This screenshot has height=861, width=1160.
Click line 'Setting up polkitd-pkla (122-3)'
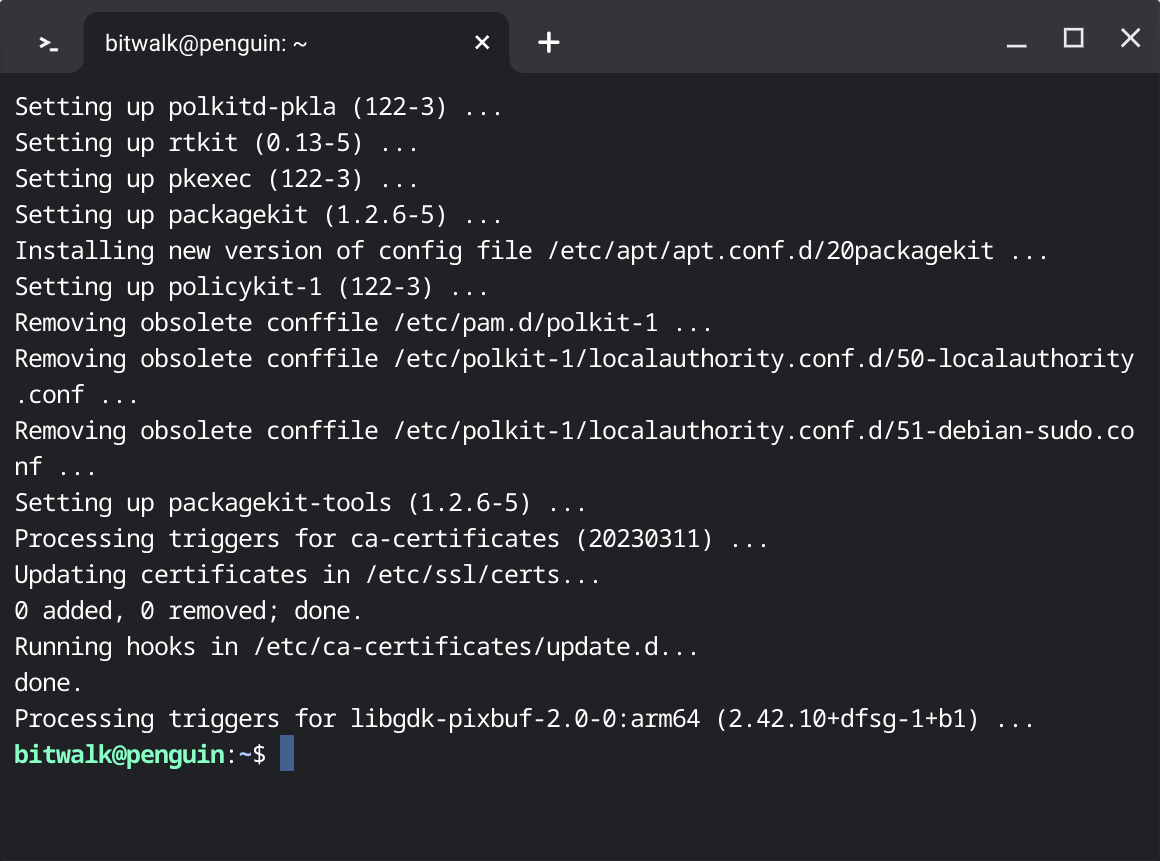(258, 107)
